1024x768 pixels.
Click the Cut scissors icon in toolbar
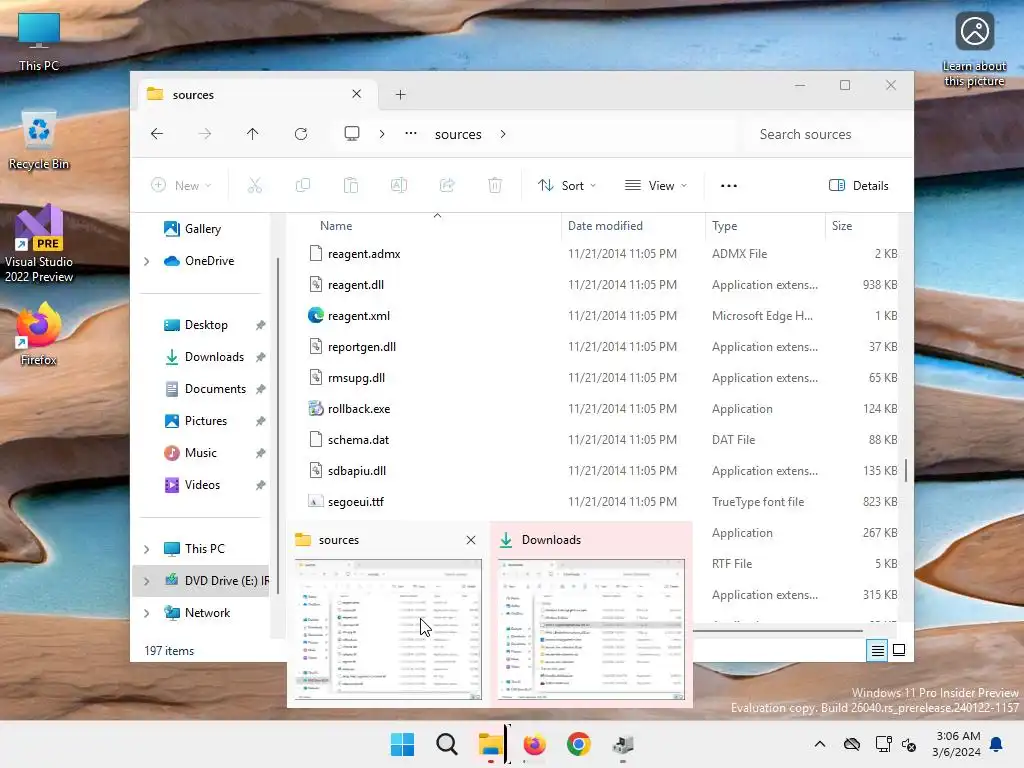click(255, 185)
